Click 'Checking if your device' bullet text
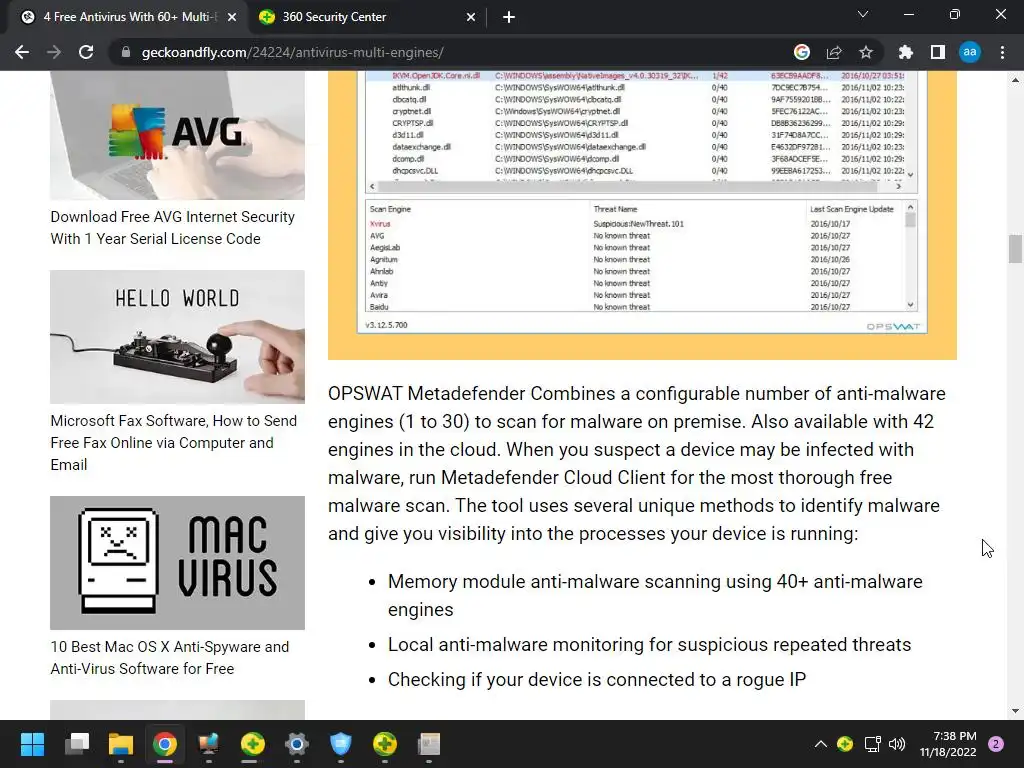This screenshot has height=768, width=1024. click(597, 680)
